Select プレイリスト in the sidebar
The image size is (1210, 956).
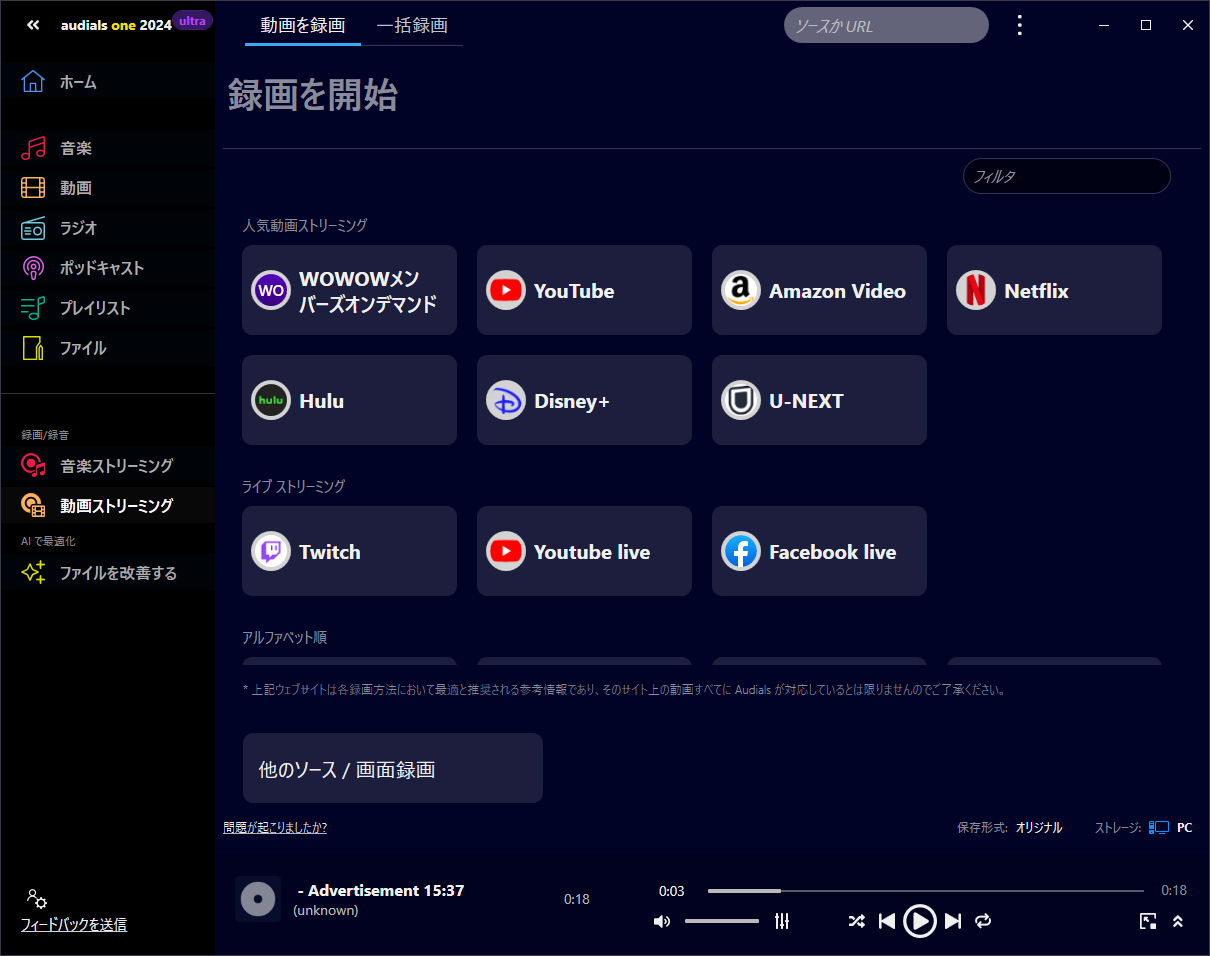click(107, 308)
